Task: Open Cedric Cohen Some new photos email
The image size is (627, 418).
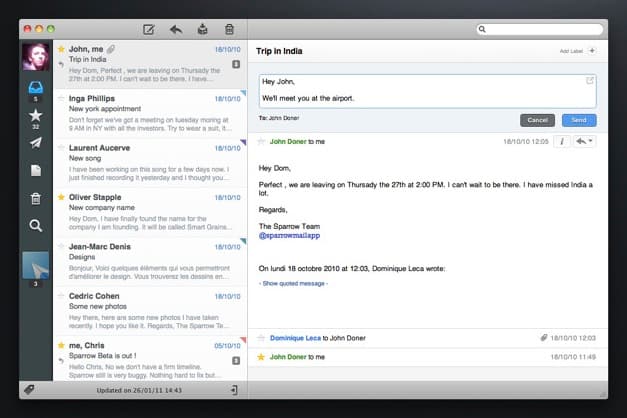Action: coord(150,311)
